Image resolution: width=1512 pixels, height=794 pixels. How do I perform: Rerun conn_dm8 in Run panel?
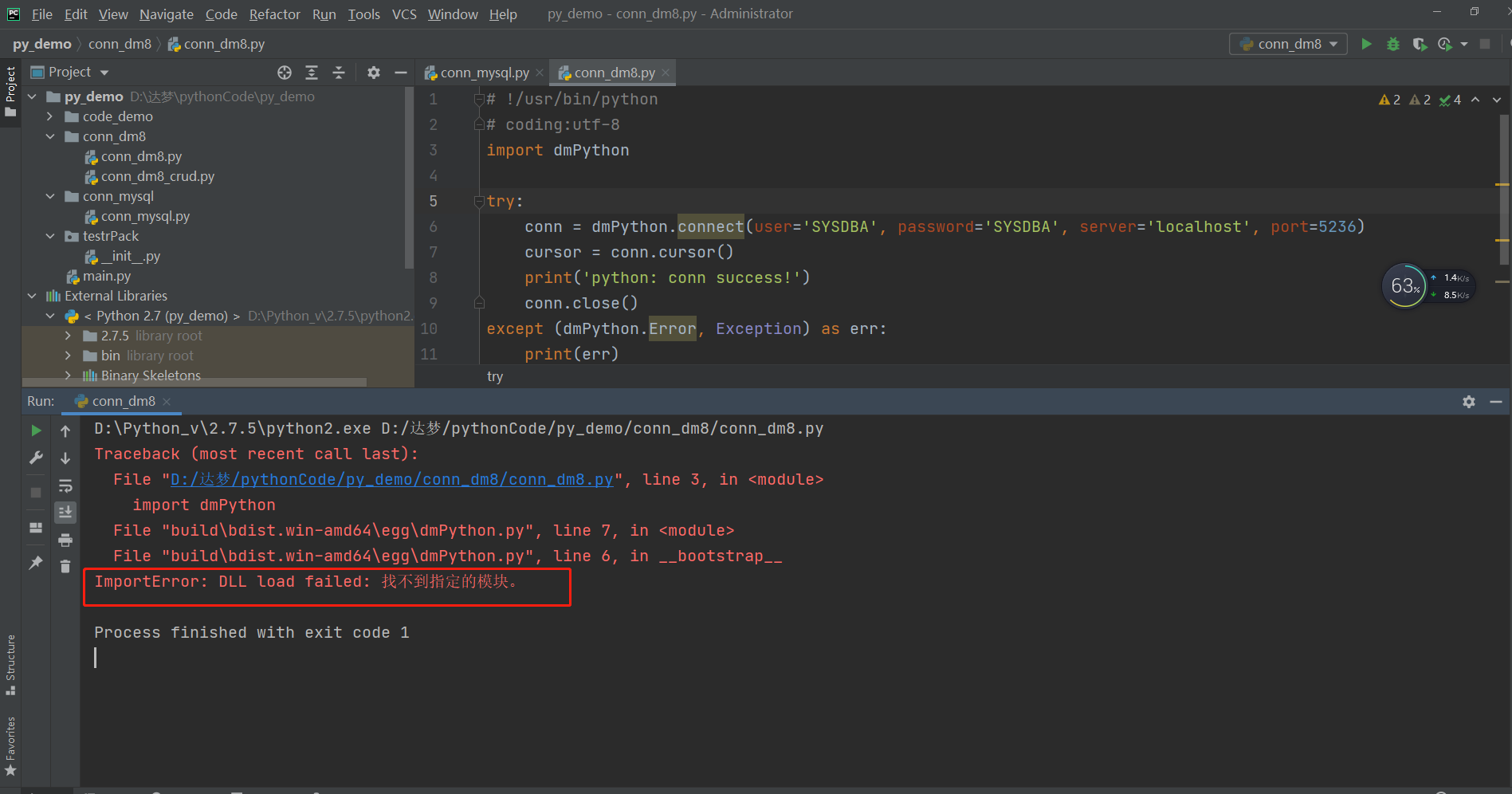(x=36, y=430)
